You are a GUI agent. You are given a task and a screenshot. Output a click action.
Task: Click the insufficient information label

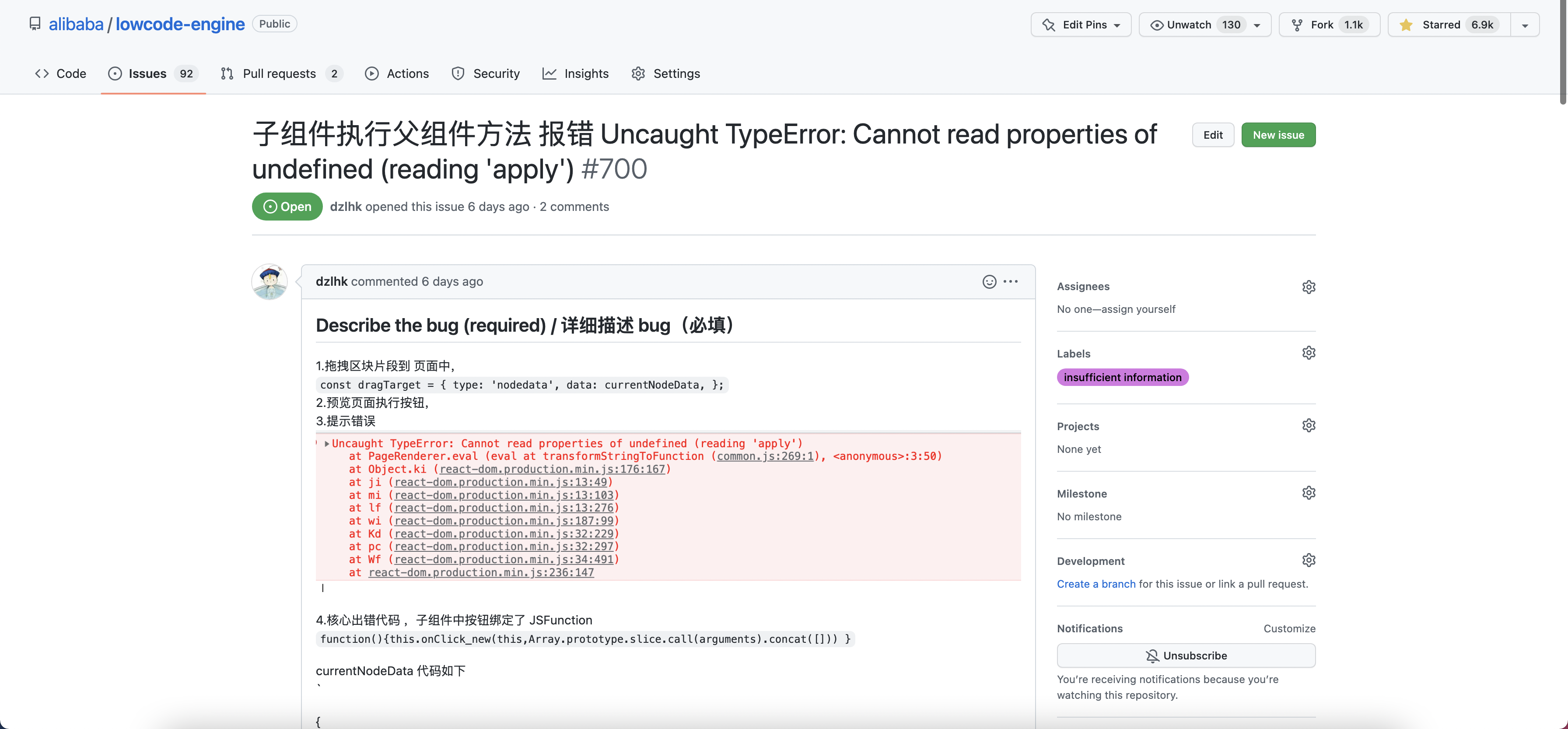1123,378
